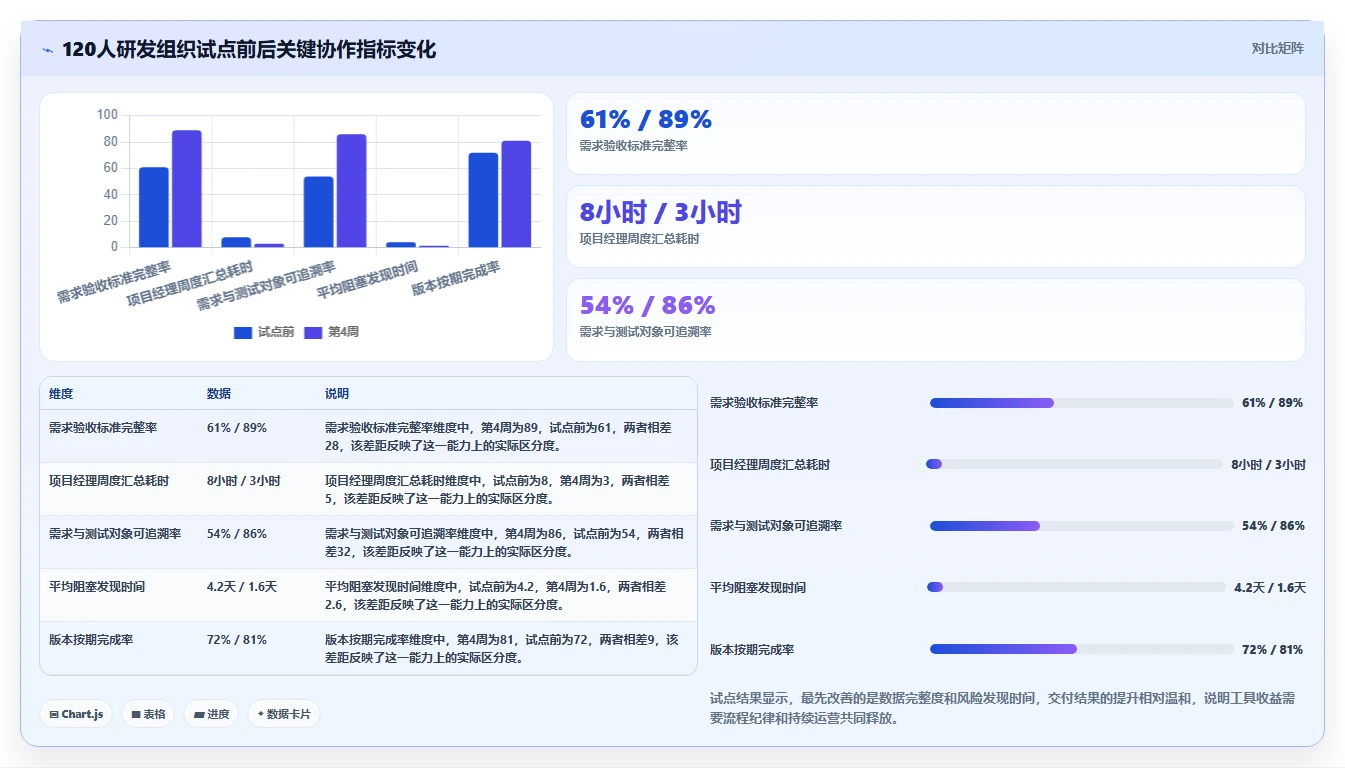Select the 需求与测试对象可追溯率 table row label

coord(115,534)
